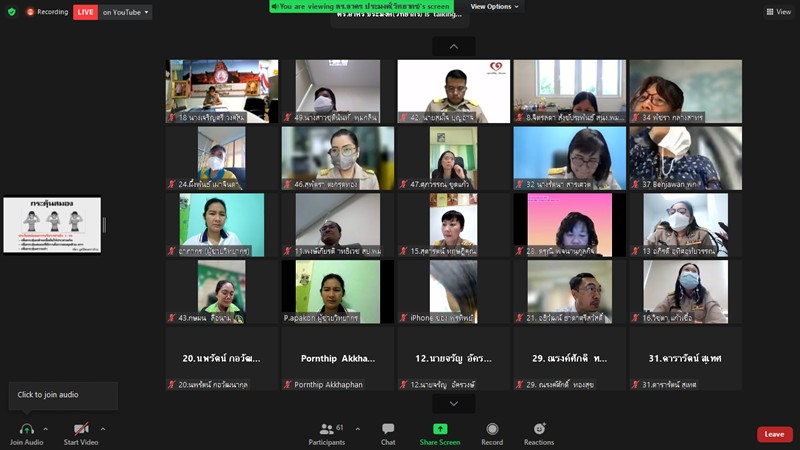The width and height of the screenshot is (800, 450).
Task: Click the 'Click to join audio' tooltip
Action: tap(63, 395)
